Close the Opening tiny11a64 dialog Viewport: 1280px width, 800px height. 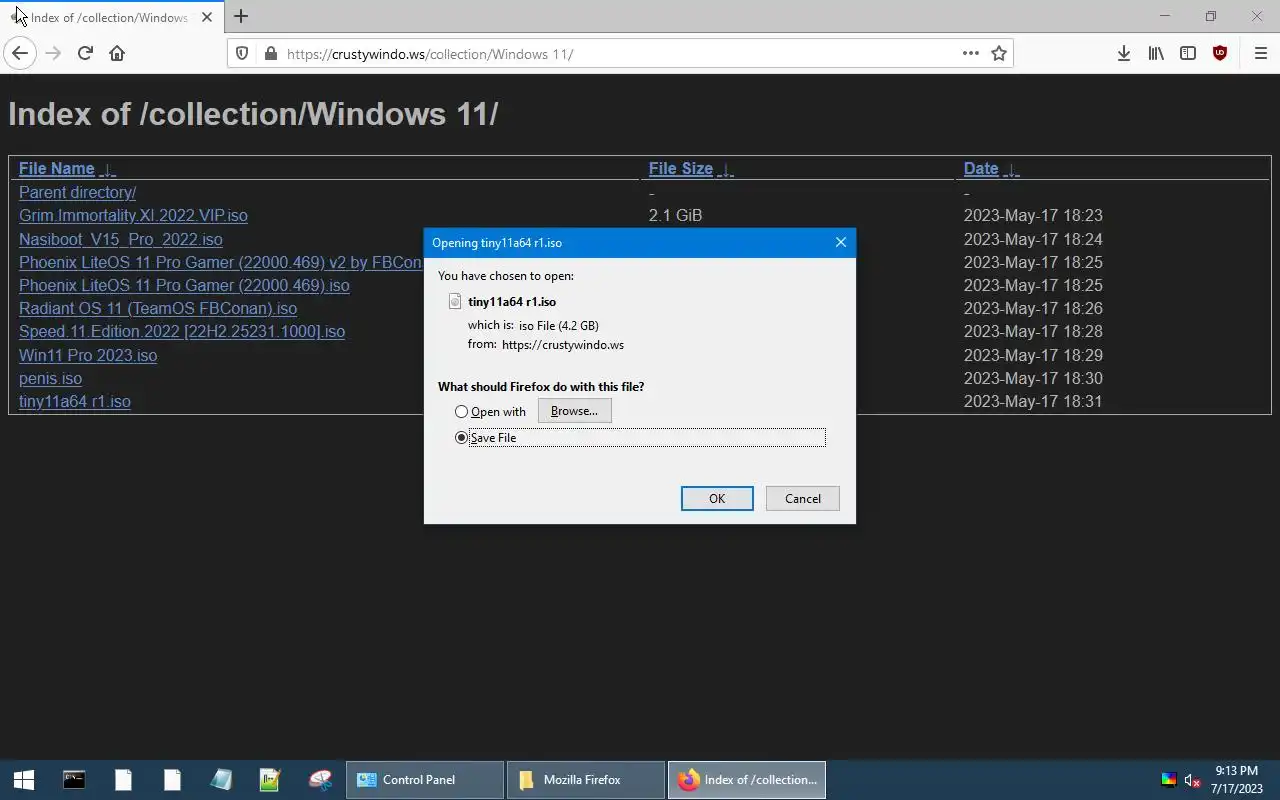point(840,242)
